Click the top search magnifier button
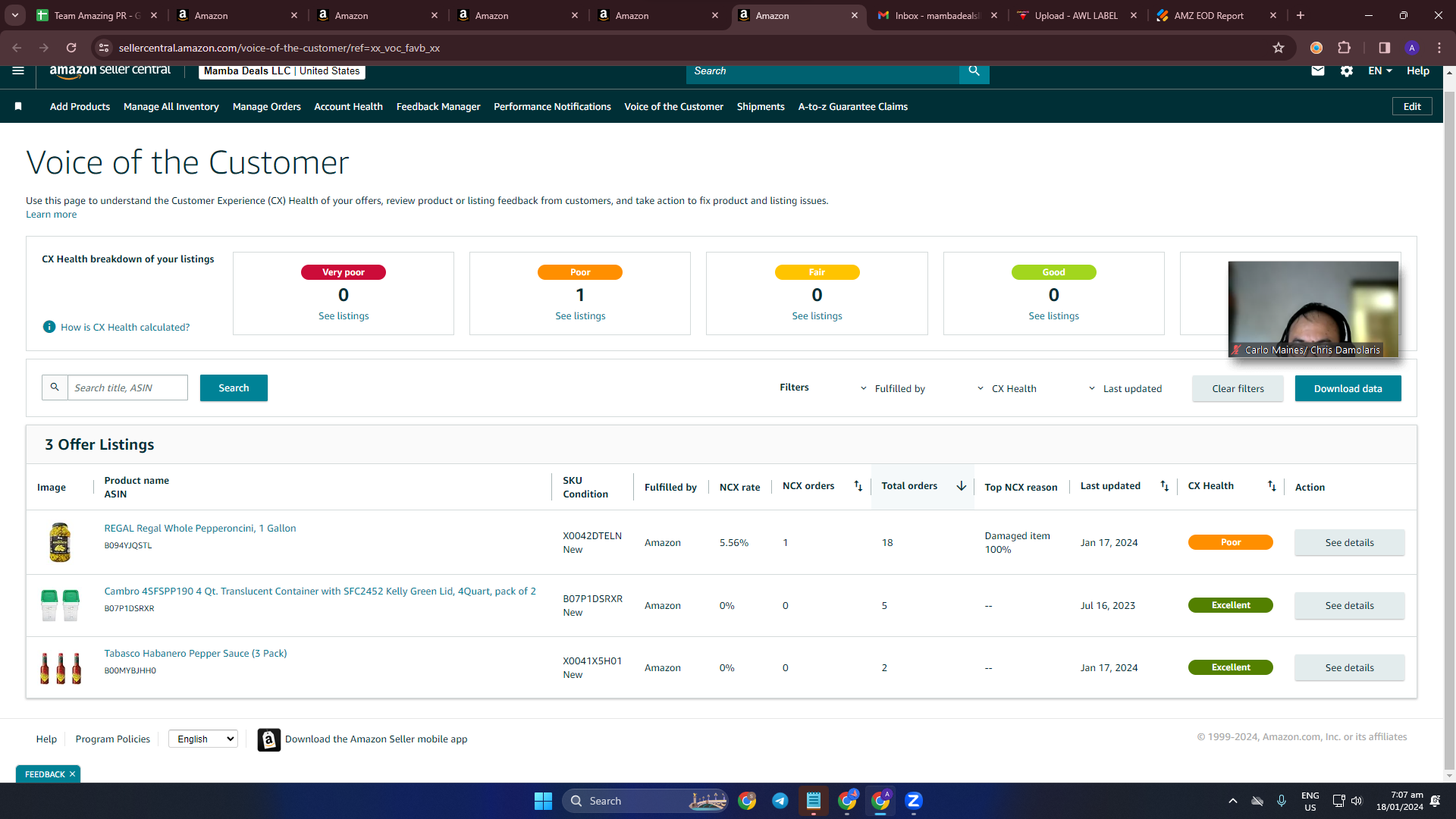 click(974, 71)
